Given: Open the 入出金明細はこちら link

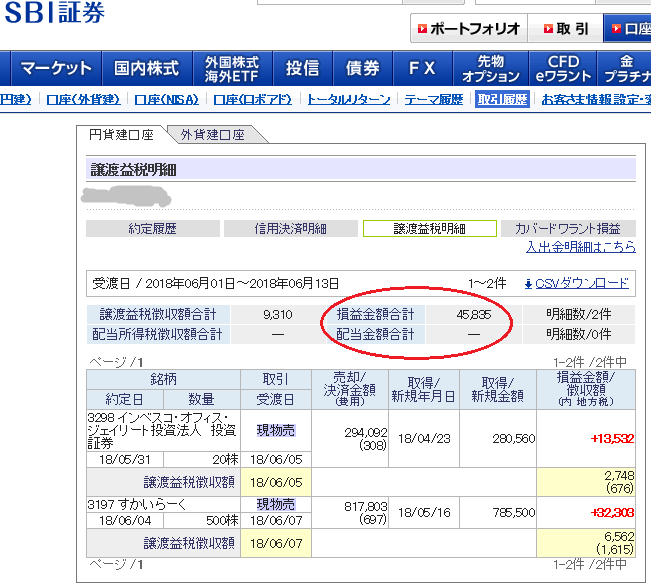Looking at the screenshot, I should [581, 247].
